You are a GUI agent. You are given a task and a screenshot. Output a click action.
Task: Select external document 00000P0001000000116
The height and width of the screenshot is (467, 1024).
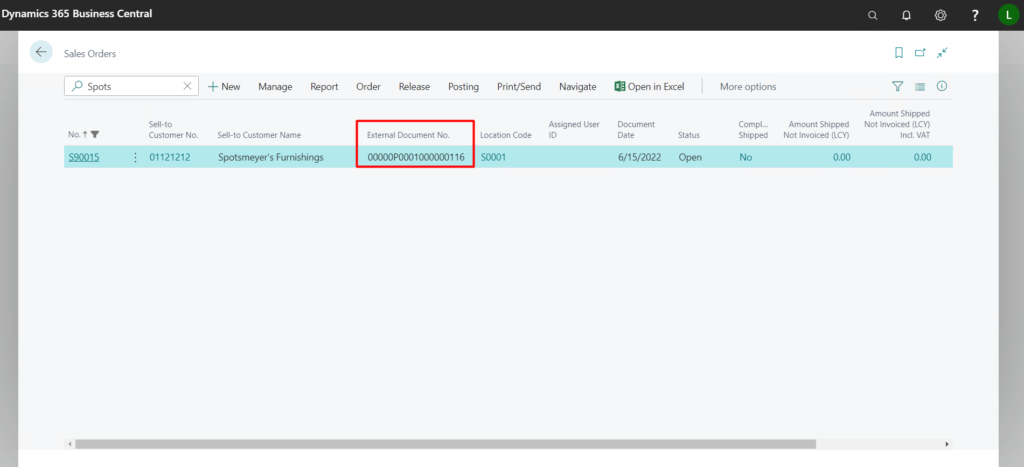[416, 157]
